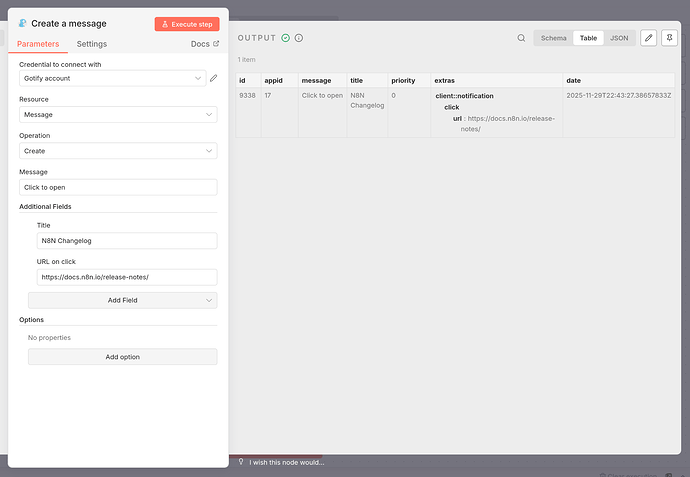
Task: Open the output info circle icon
Action: (299, 38)
